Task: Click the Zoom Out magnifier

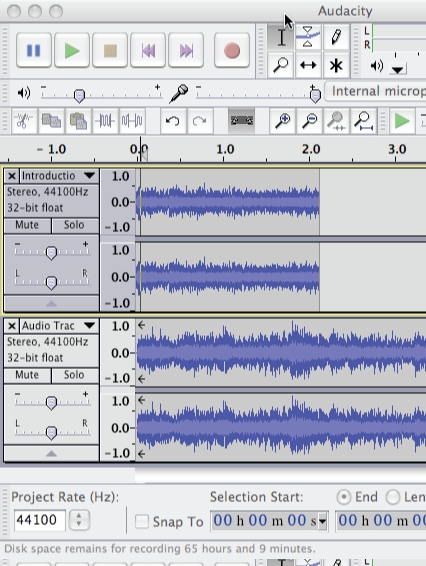Action: click(x=309, y=121)
